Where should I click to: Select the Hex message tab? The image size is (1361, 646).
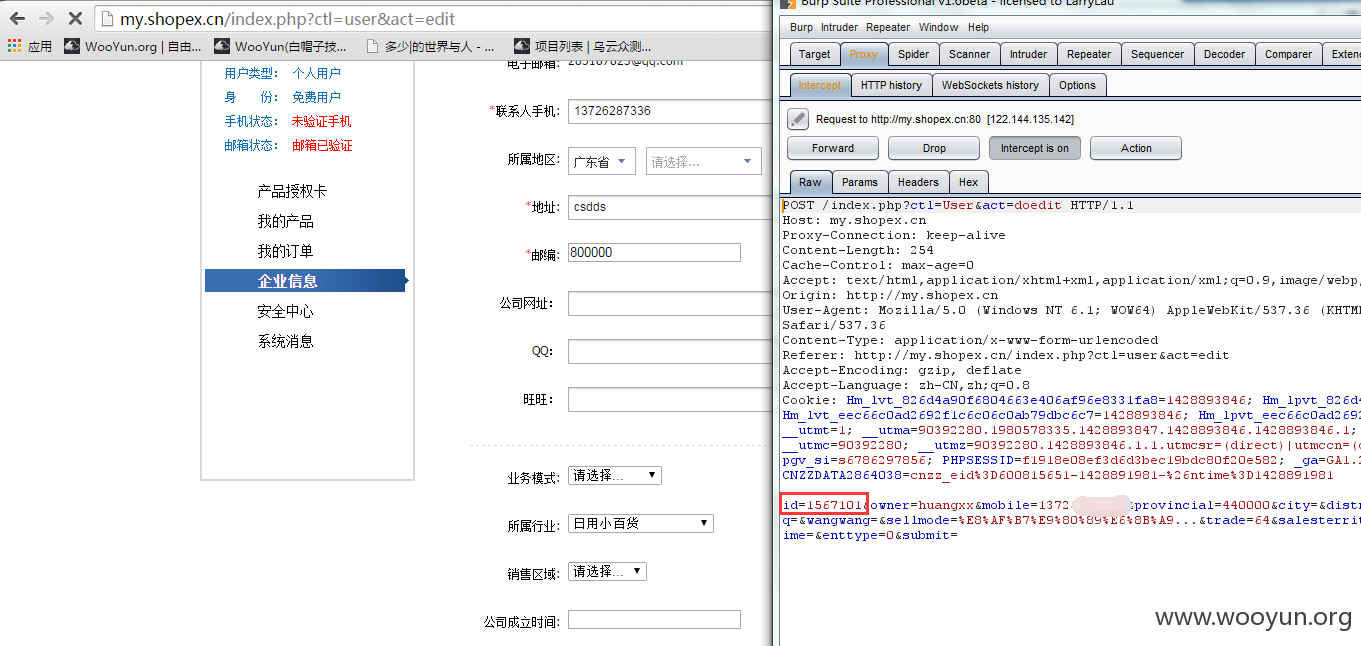969,182
